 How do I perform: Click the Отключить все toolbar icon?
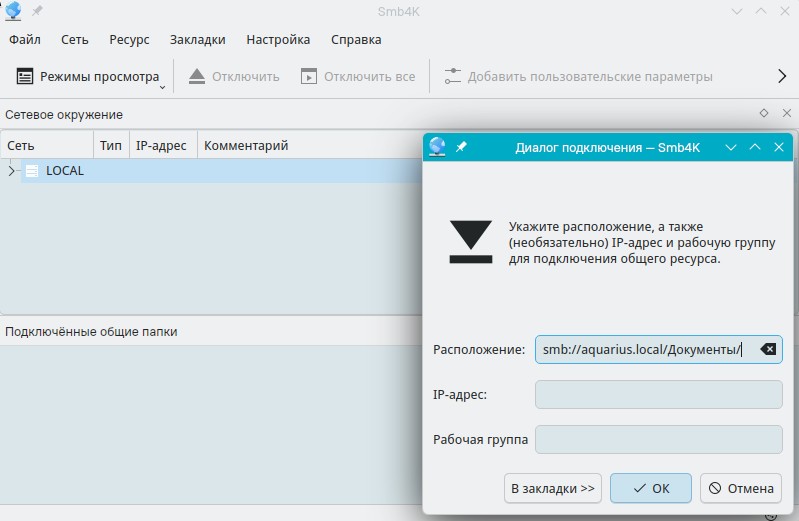coord(308,76)
